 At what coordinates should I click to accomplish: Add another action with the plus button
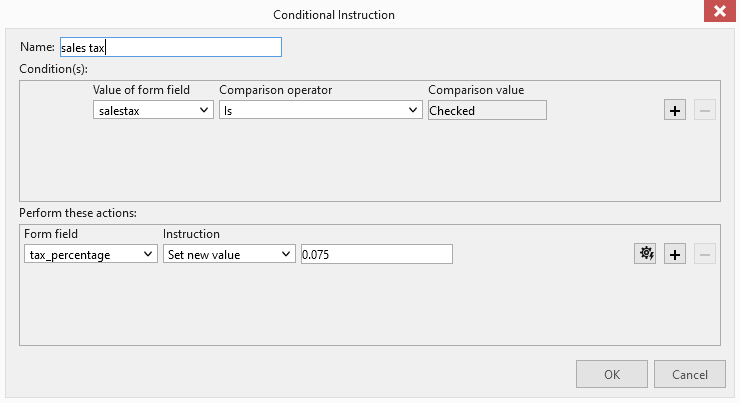(x=674, y=254)
